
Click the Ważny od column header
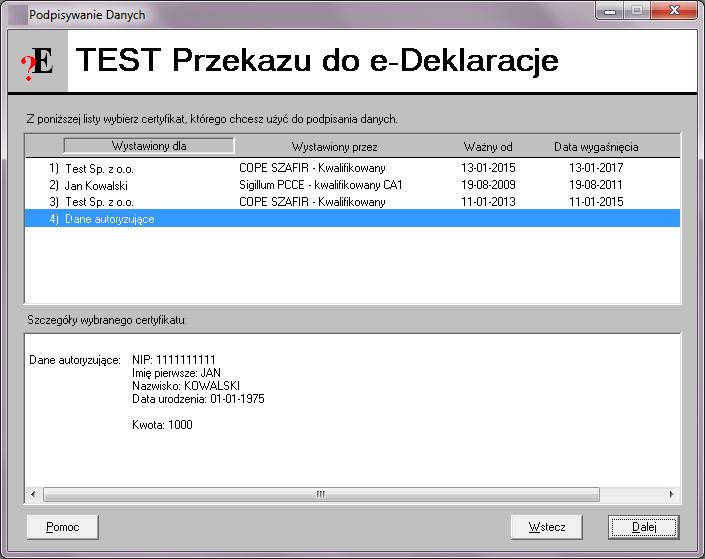(x=488, y=147)
